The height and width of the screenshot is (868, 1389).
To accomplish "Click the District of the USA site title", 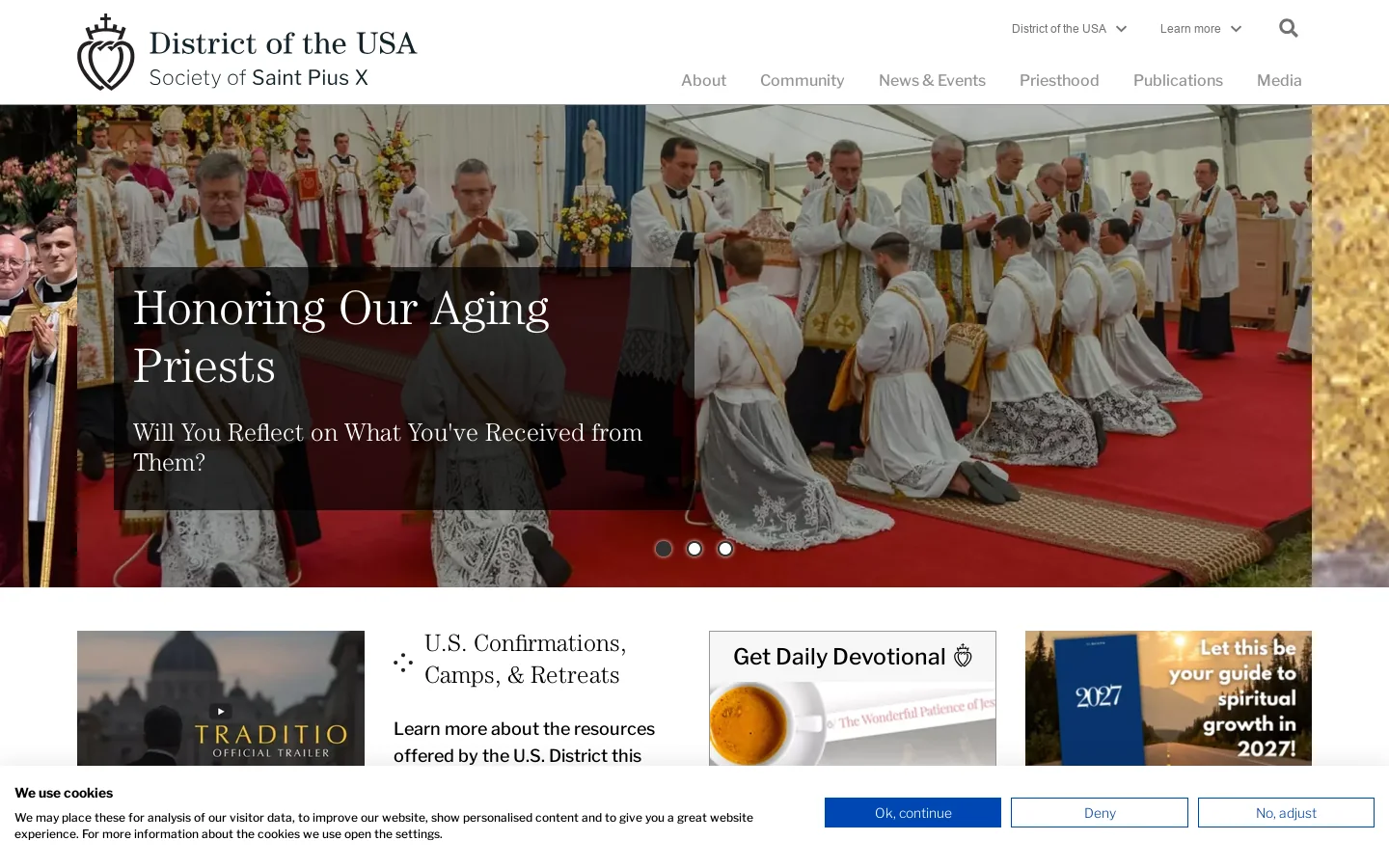I will (283, 43).
